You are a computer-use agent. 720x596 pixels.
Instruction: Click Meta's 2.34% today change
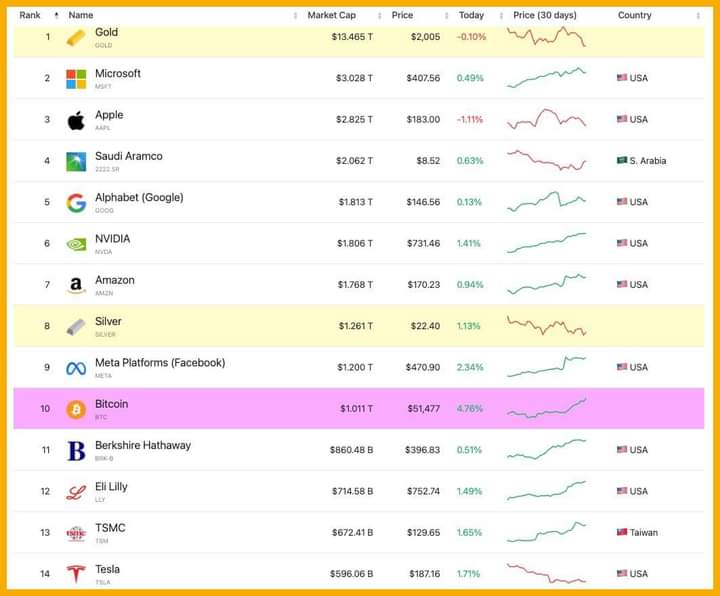pos(470,367)
